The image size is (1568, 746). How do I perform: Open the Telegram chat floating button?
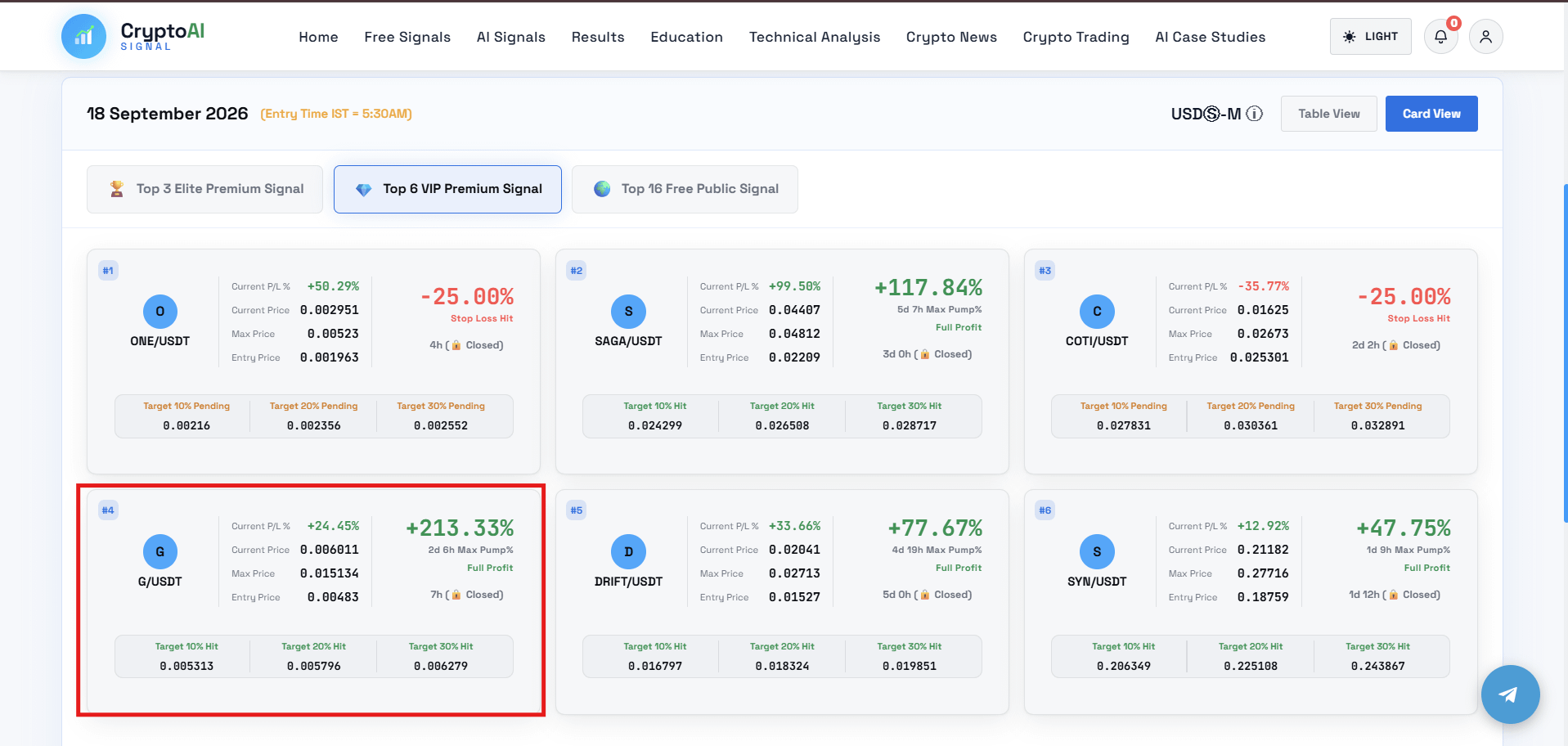click(1510, 694)
